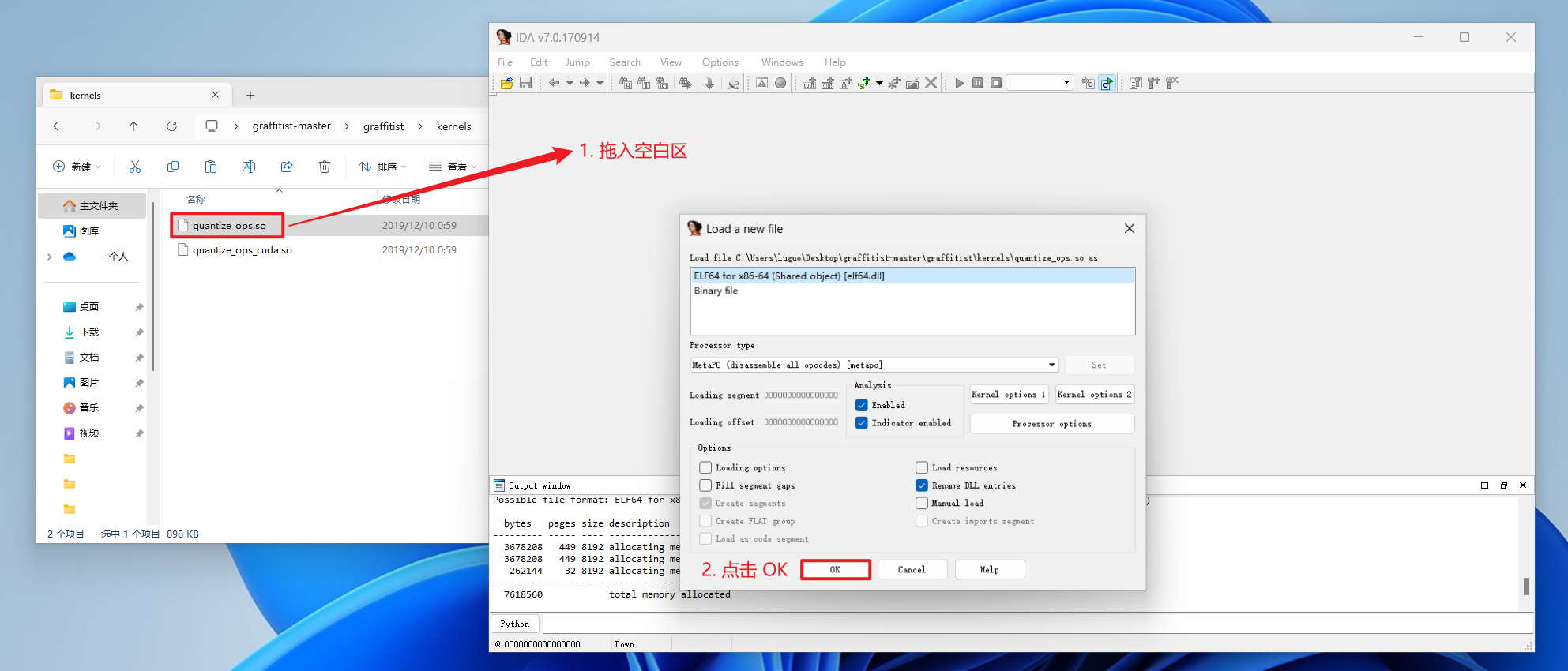Click the highlighted C run-to icon in IDA toolbar
Screen dimensions: 1568x671
pyautogui.click(x=1107, y=83)
